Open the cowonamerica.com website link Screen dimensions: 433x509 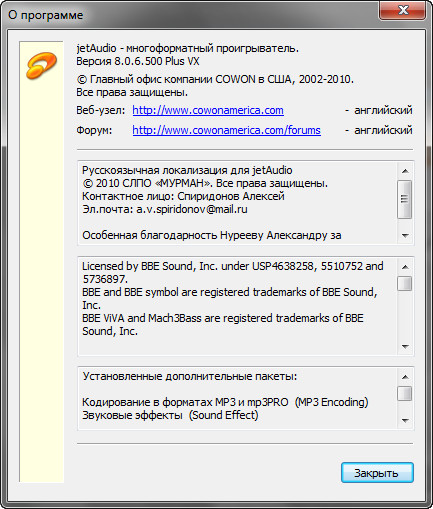pos(208,110)
